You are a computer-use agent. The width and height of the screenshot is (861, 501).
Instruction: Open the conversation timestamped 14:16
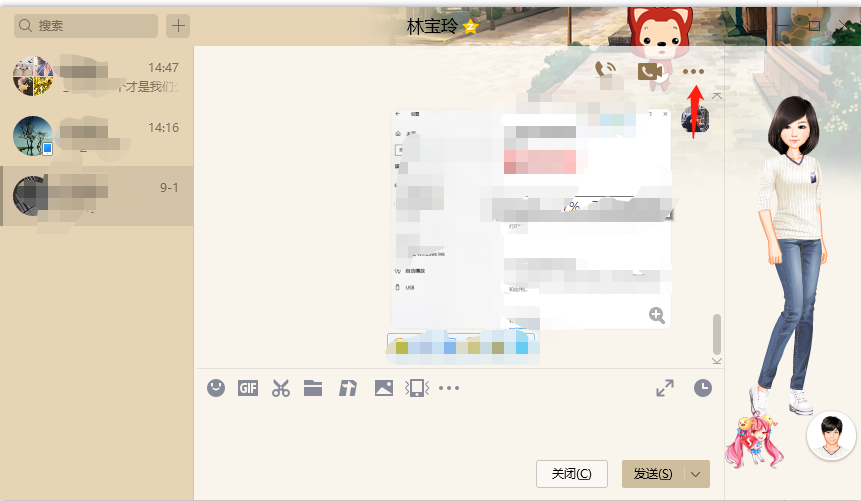97,136
